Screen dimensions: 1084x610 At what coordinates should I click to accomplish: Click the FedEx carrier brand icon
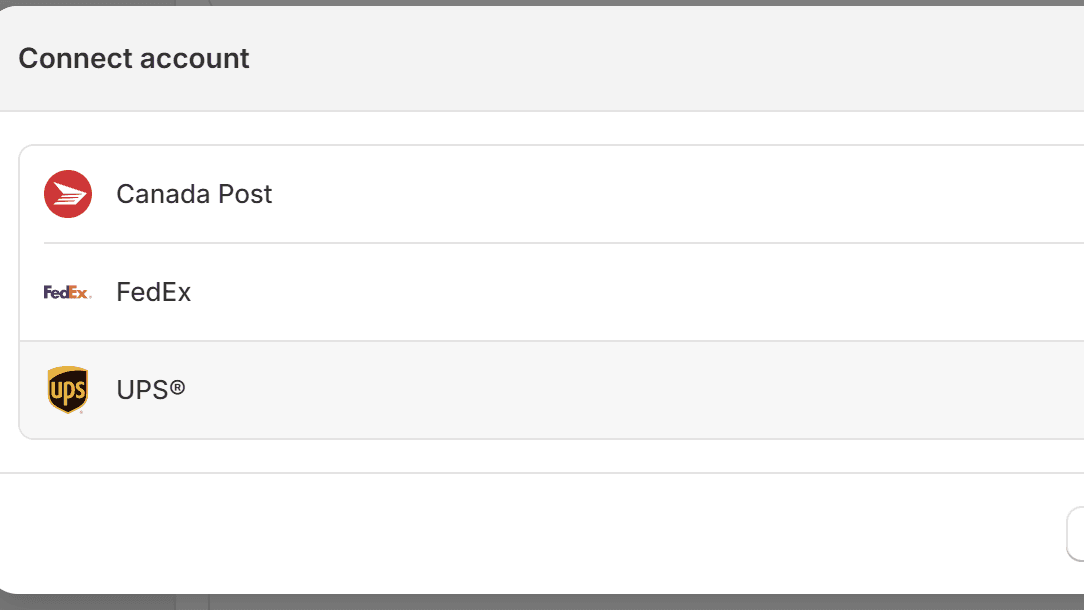point(66,293)
